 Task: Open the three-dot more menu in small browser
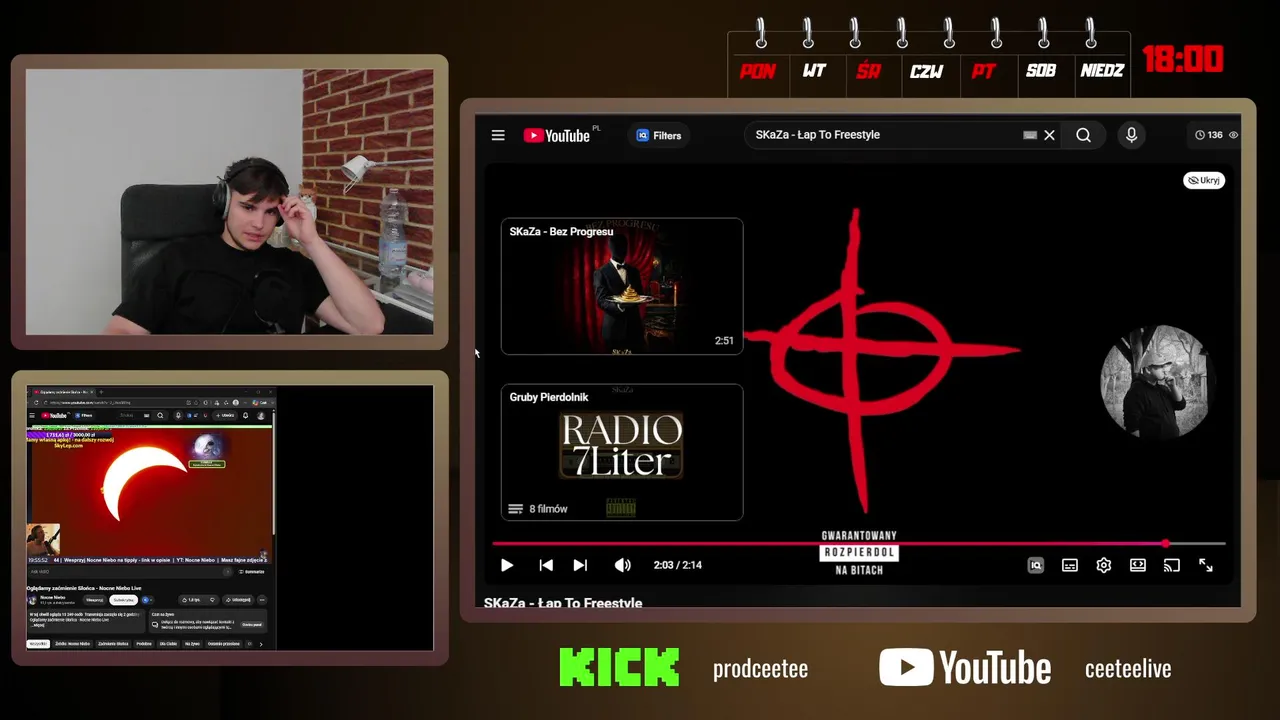pos(263,600)
